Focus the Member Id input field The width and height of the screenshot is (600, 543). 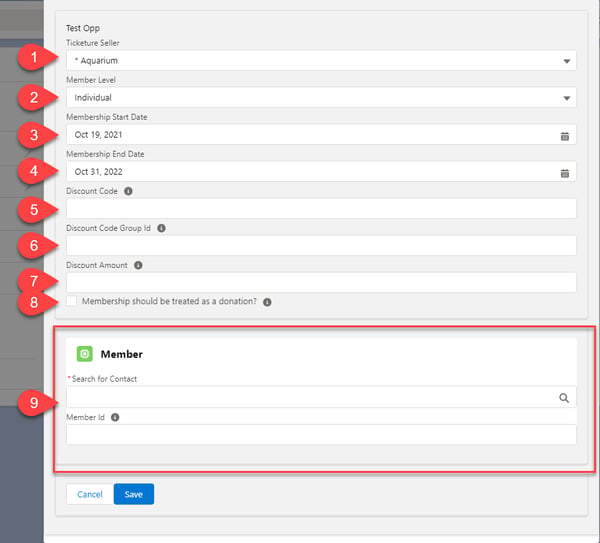(x=321, y=435)
